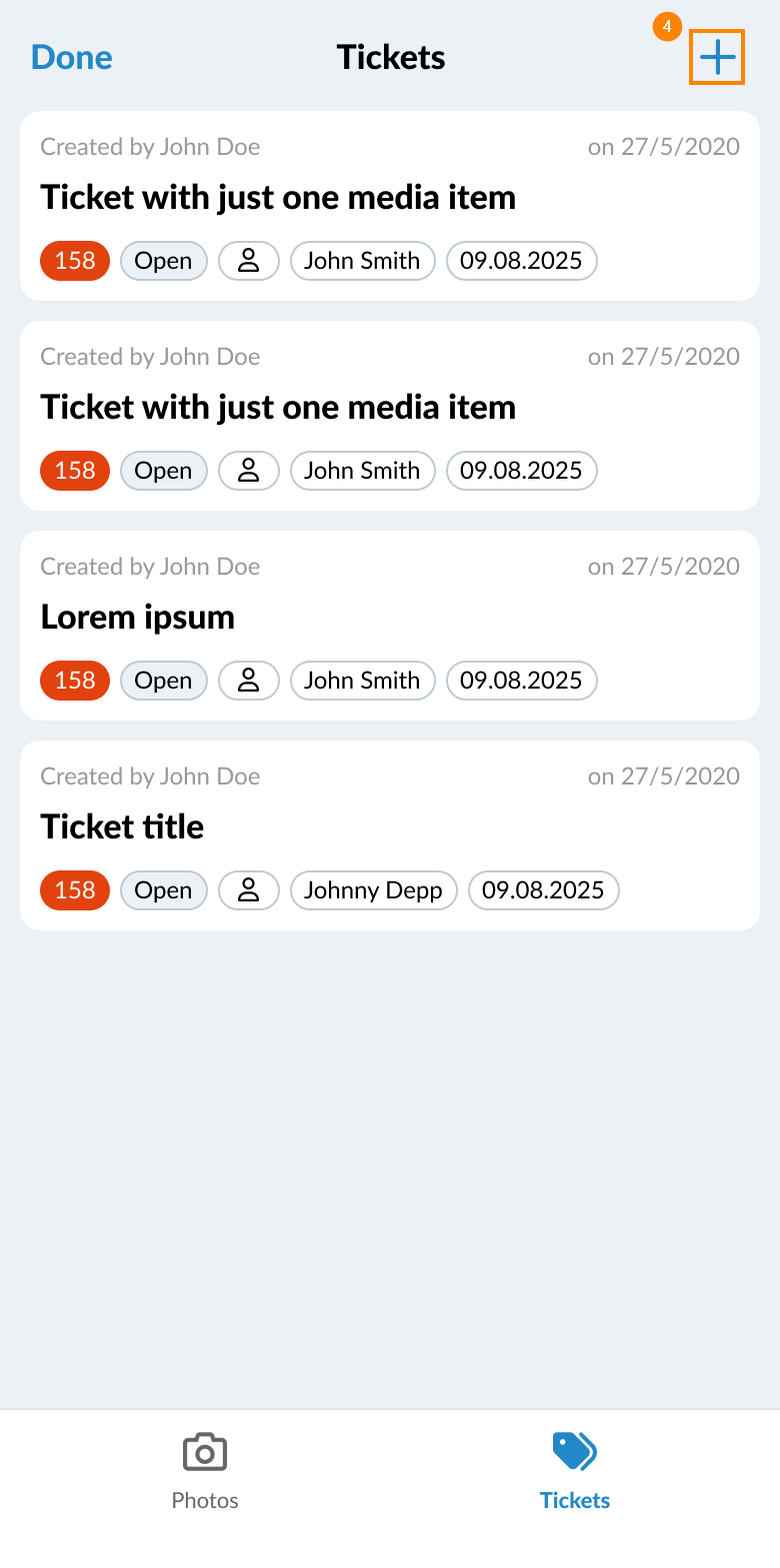Click the Done button
Screen dimensions: 780x1568
point(72,57)
